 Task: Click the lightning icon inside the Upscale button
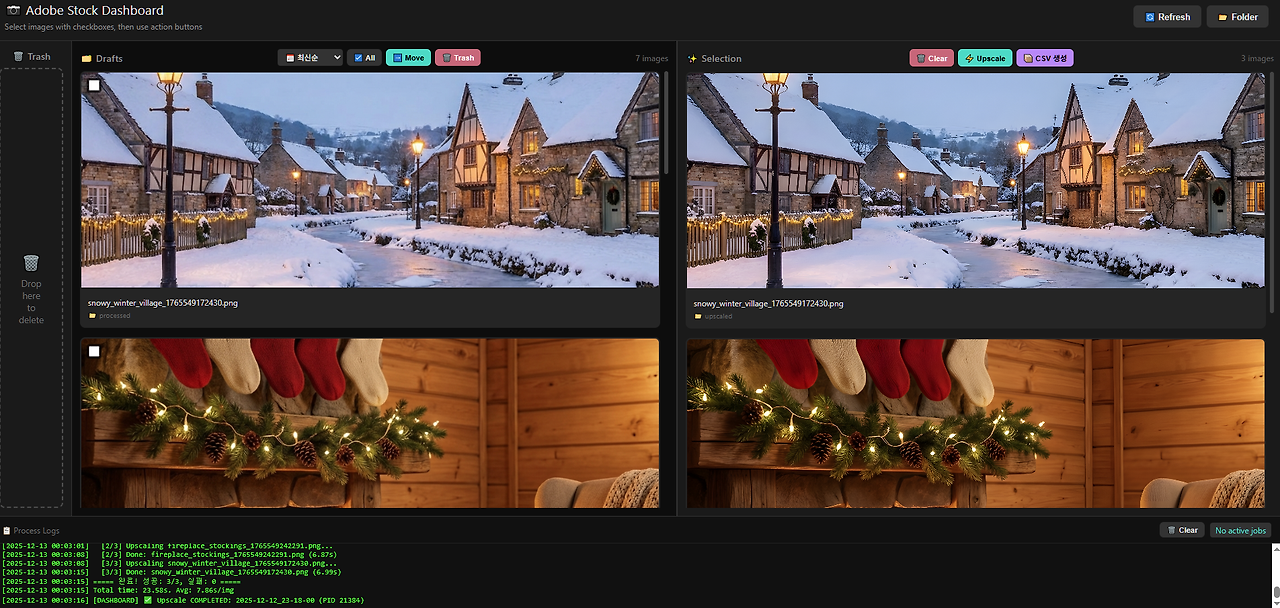pyautogui.click(x=969, y=57)
